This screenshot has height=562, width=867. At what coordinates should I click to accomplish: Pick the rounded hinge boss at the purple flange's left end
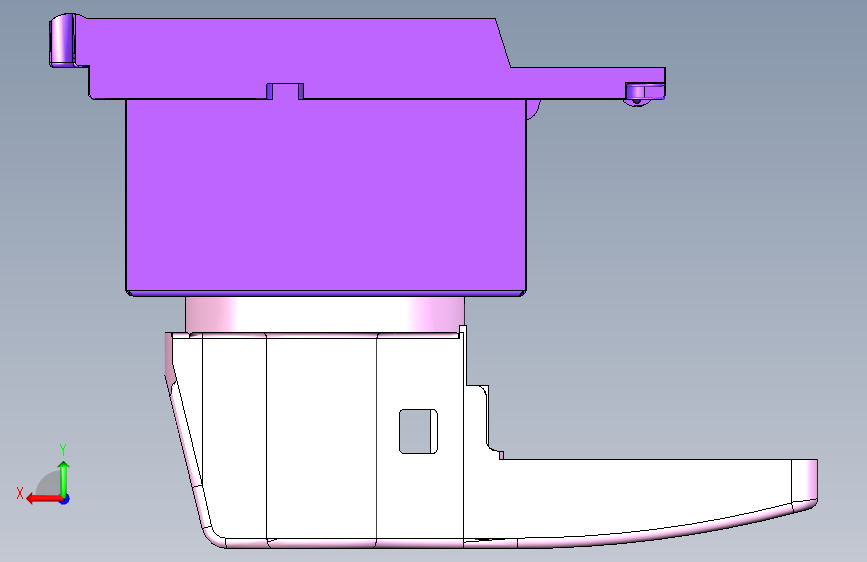click(x=63, y=40)
